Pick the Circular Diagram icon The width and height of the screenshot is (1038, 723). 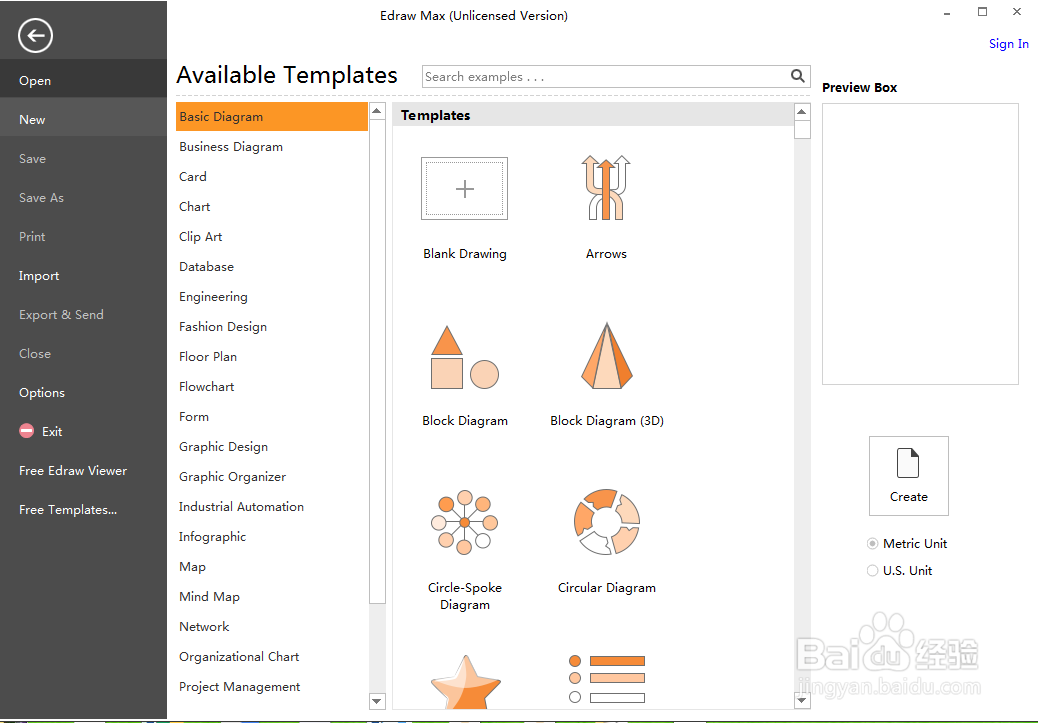point(607,522)
